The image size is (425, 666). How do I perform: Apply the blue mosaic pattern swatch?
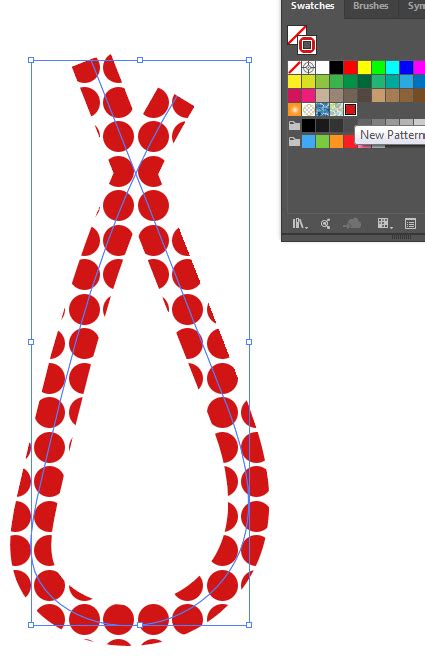[x=322, y=110]
